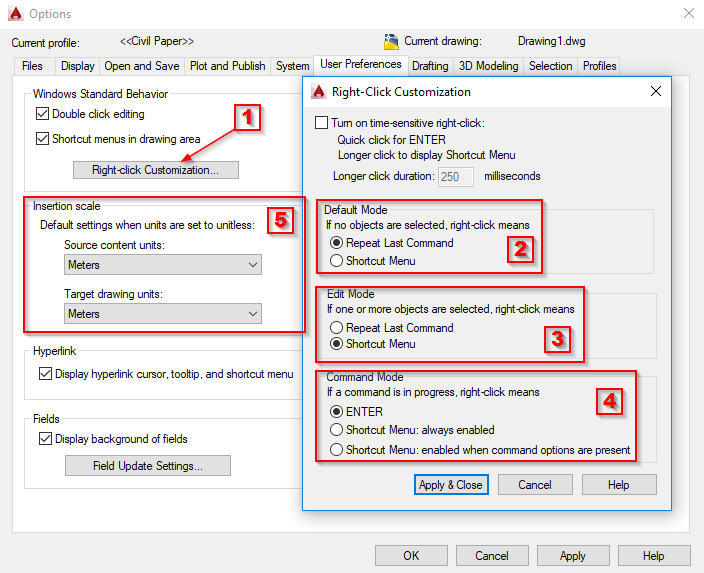Open the 3D Modeling tab
Image resolution: width=704 pixels, height=573 pixels.
[488, 66]
